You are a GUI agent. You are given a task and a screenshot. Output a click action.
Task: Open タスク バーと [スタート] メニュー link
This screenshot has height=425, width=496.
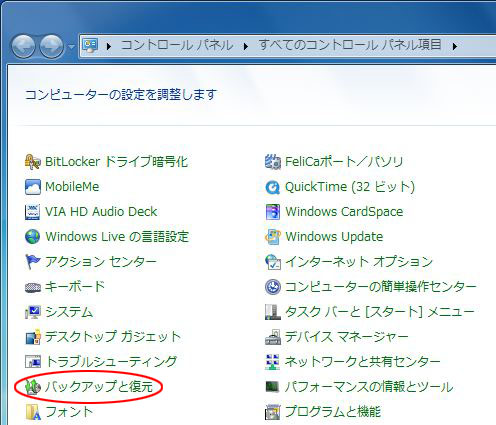[380, 312]
